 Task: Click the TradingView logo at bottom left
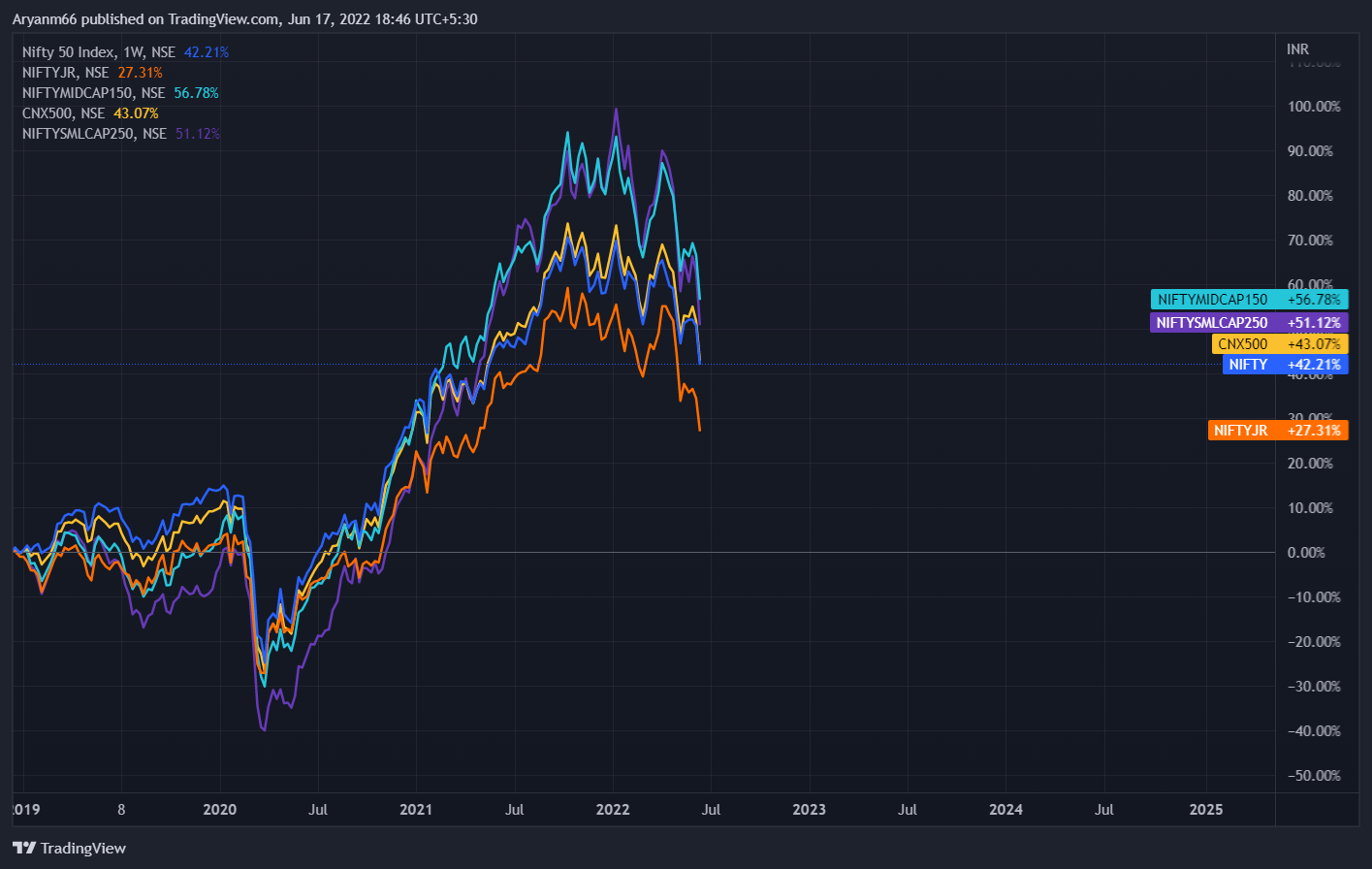(69, 848)
